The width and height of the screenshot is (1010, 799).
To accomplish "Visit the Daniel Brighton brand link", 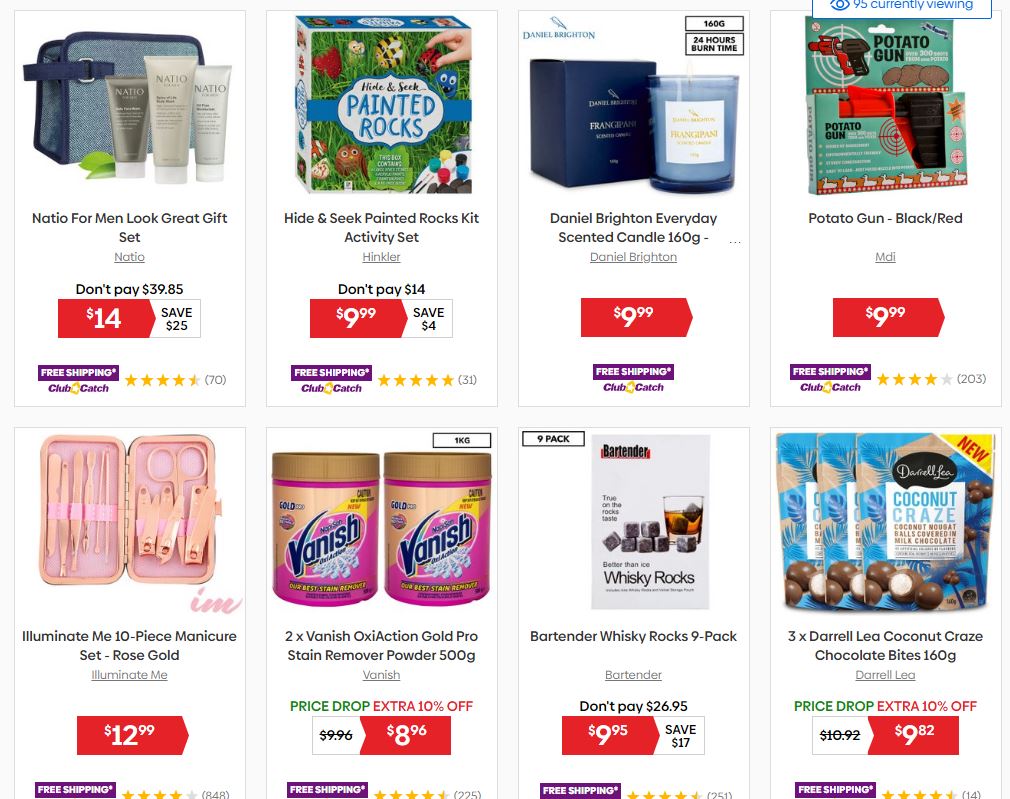I will (633, 256).
